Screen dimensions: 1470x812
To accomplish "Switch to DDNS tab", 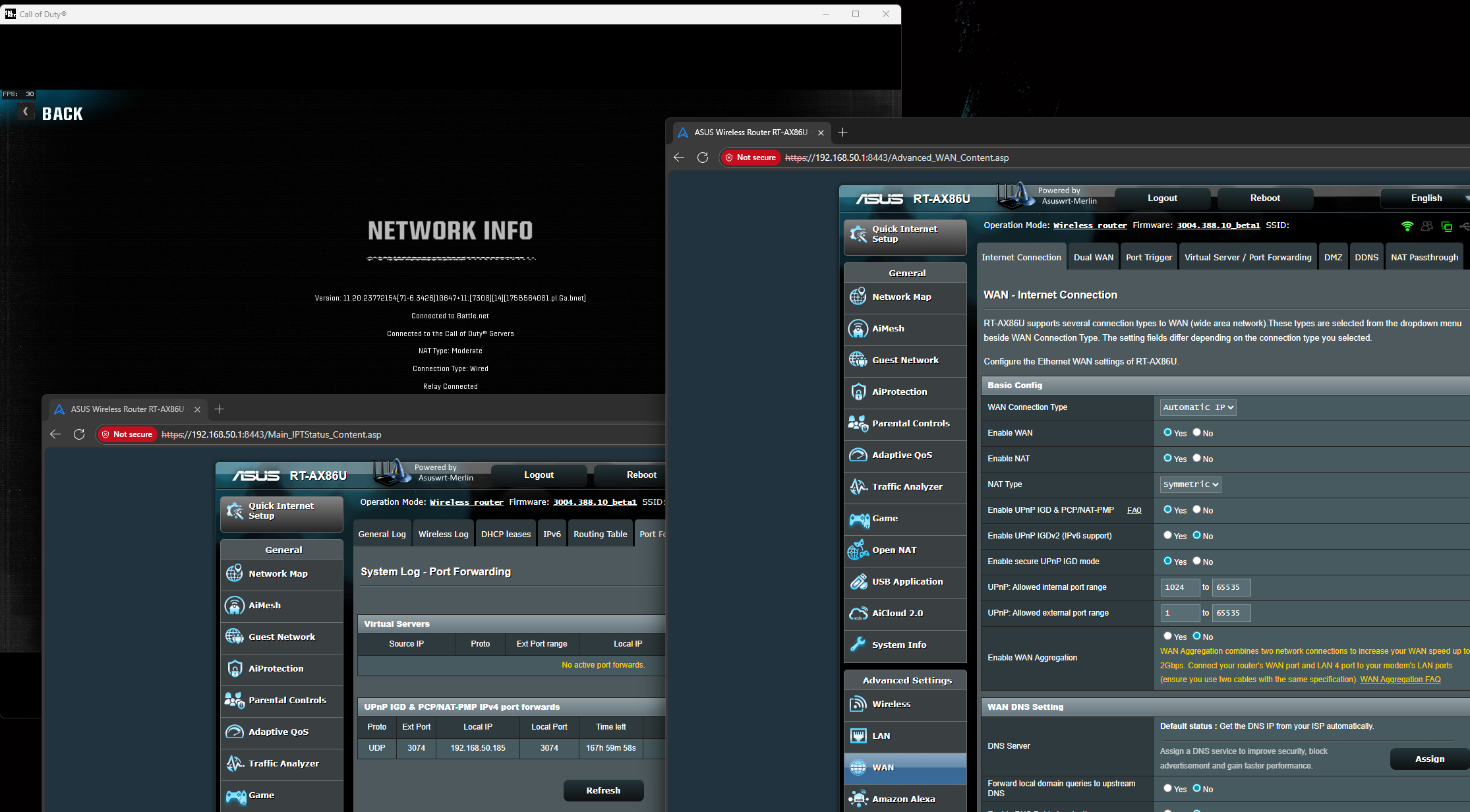I will click(x=1367, y=257).
